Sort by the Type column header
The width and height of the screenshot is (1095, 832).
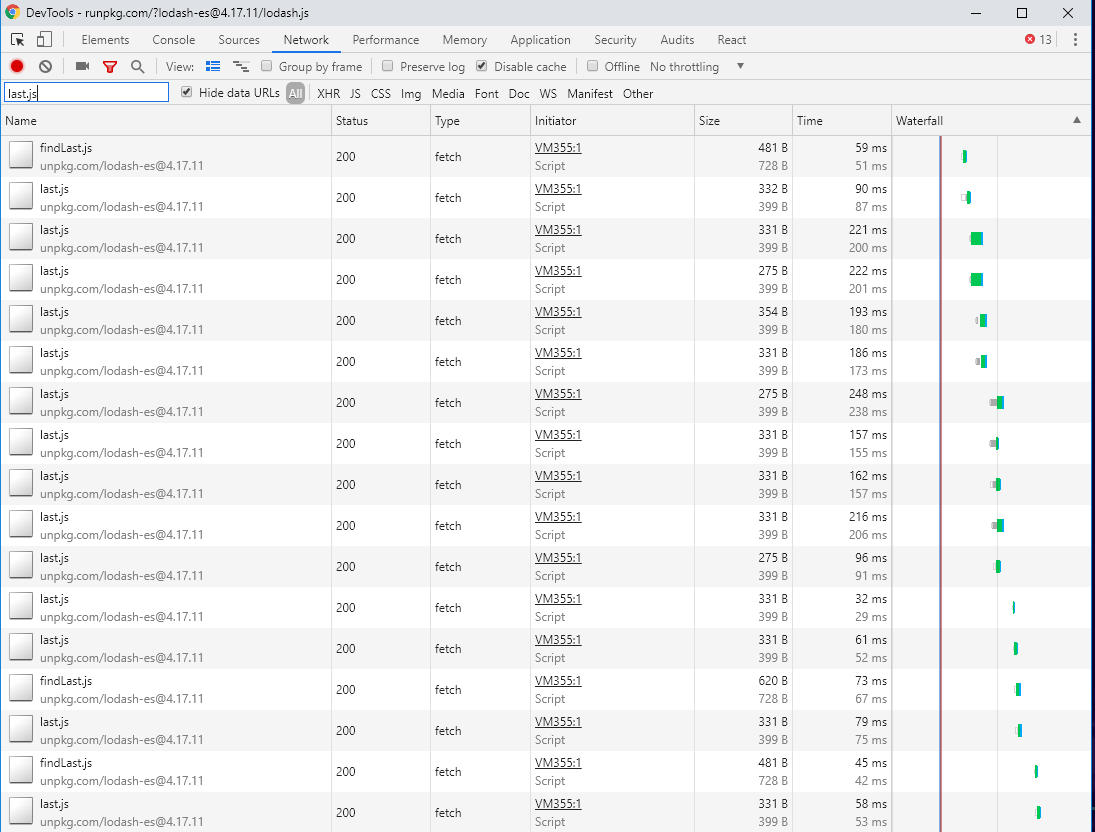480,120
